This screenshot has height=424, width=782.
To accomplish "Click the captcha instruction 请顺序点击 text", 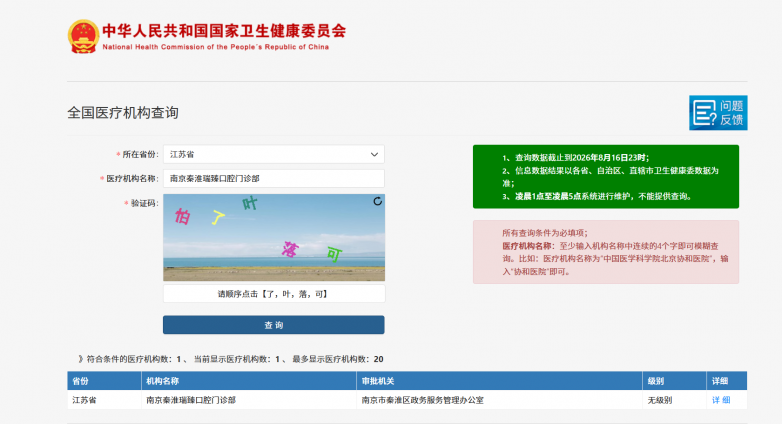I will [274, 294].
